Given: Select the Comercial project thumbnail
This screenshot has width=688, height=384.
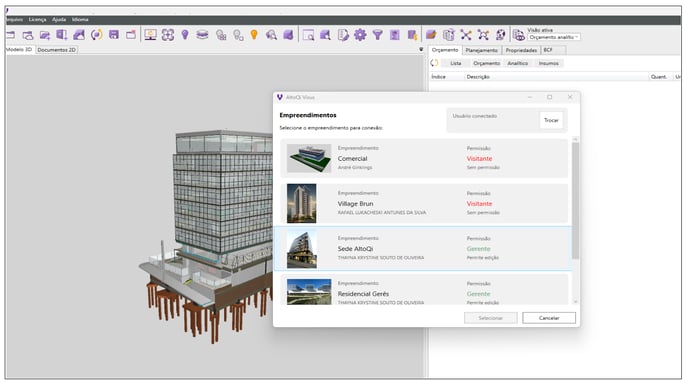Looking at the screenshot, I should click(309, 158).
